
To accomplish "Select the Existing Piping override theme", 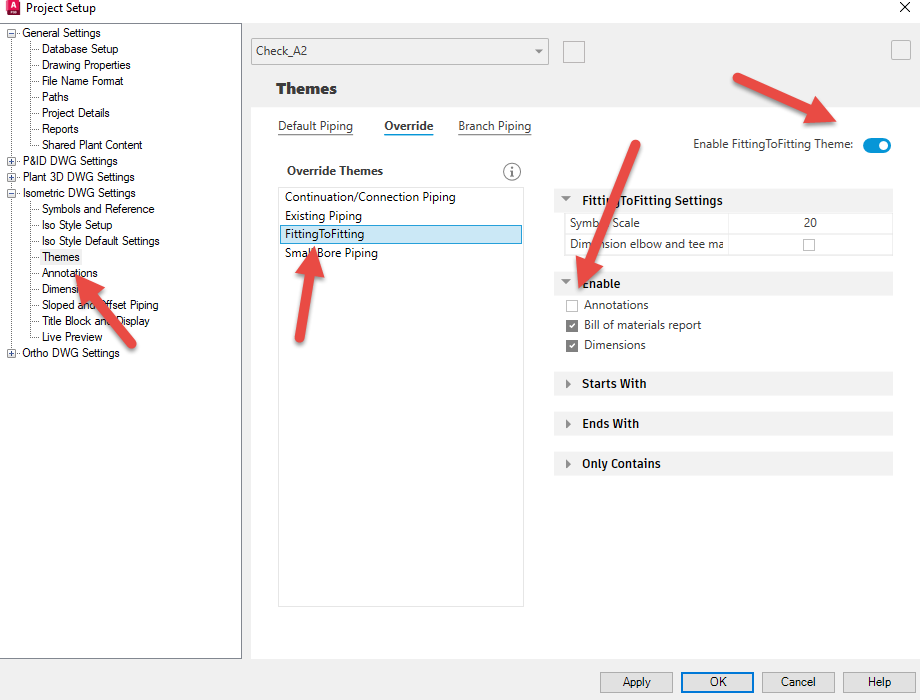I will [323, 215].
